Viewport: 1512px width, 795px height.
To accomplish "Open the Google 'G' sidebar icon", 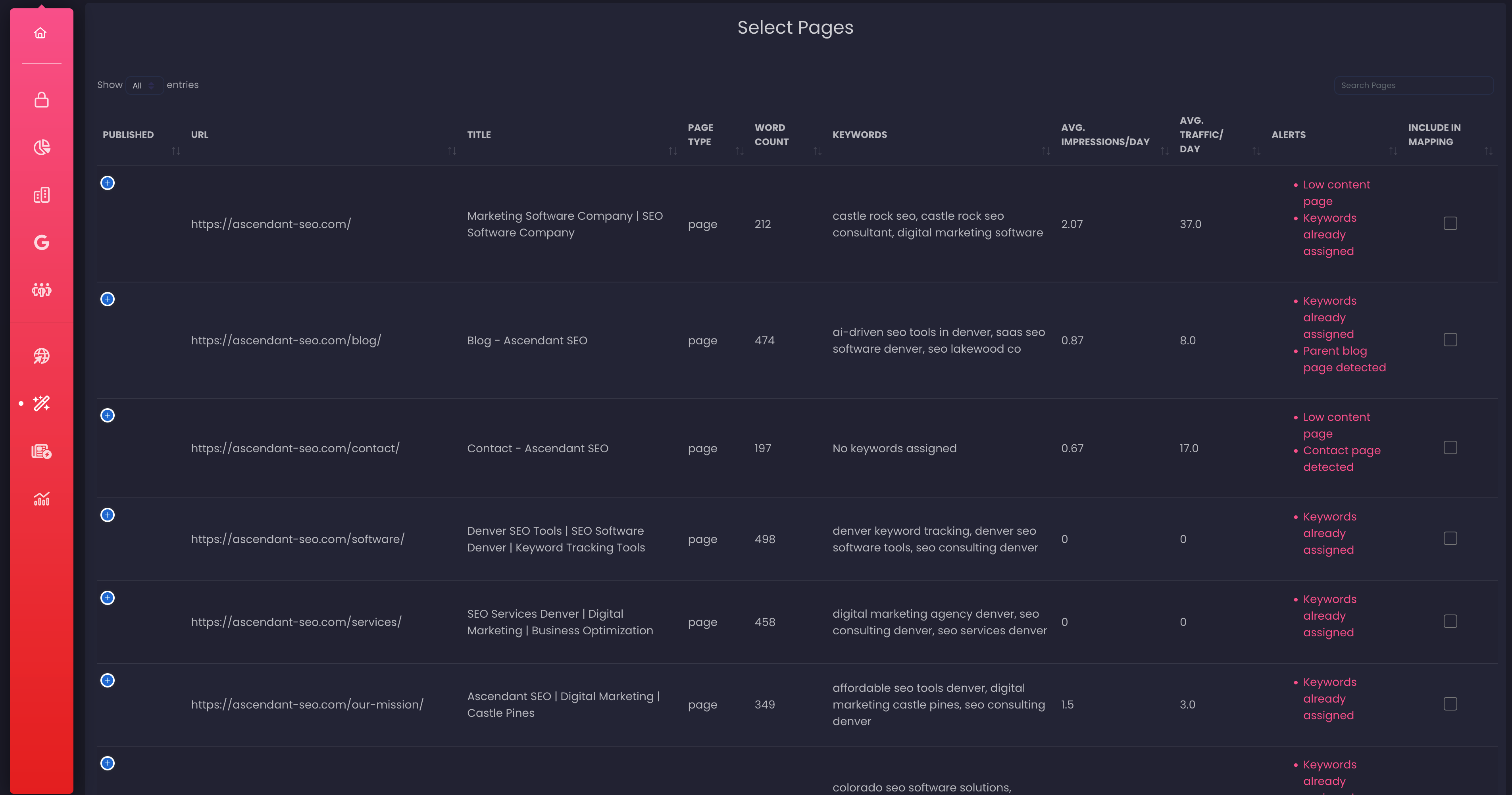I will point(42,242).
